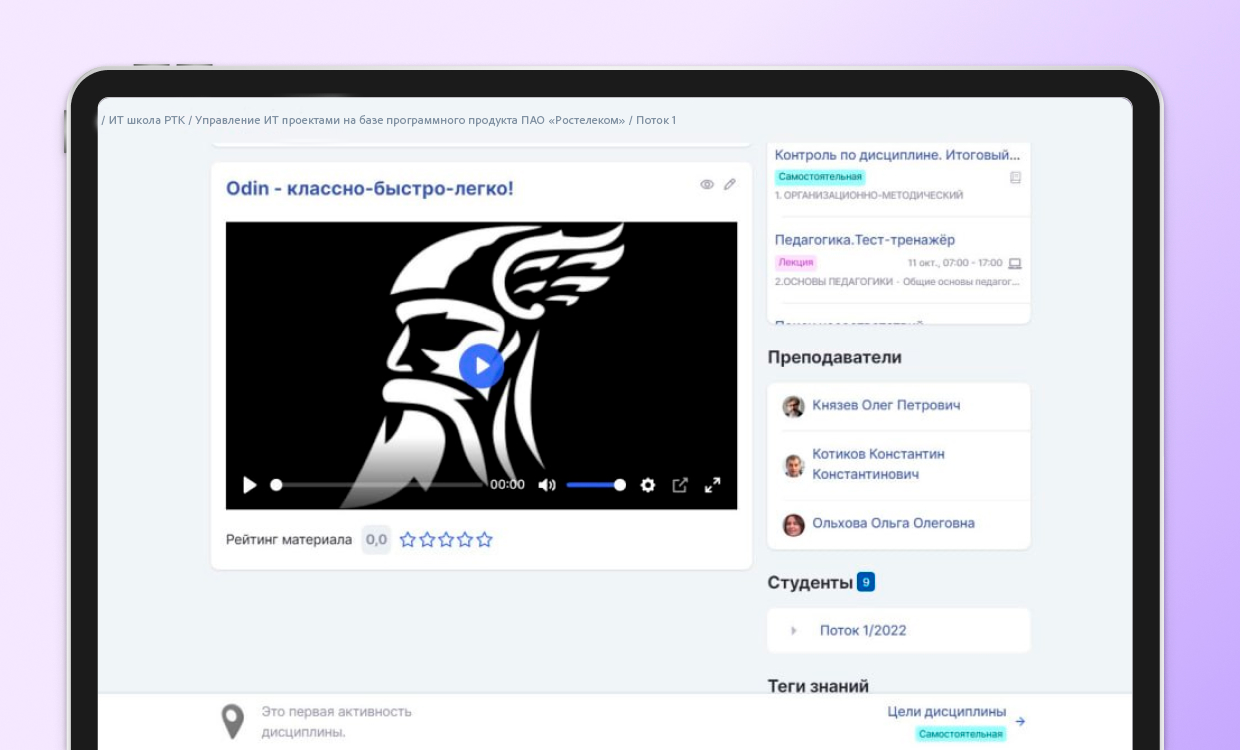Click Котиков Константин Константинович avatar

[x=793, y=465]
